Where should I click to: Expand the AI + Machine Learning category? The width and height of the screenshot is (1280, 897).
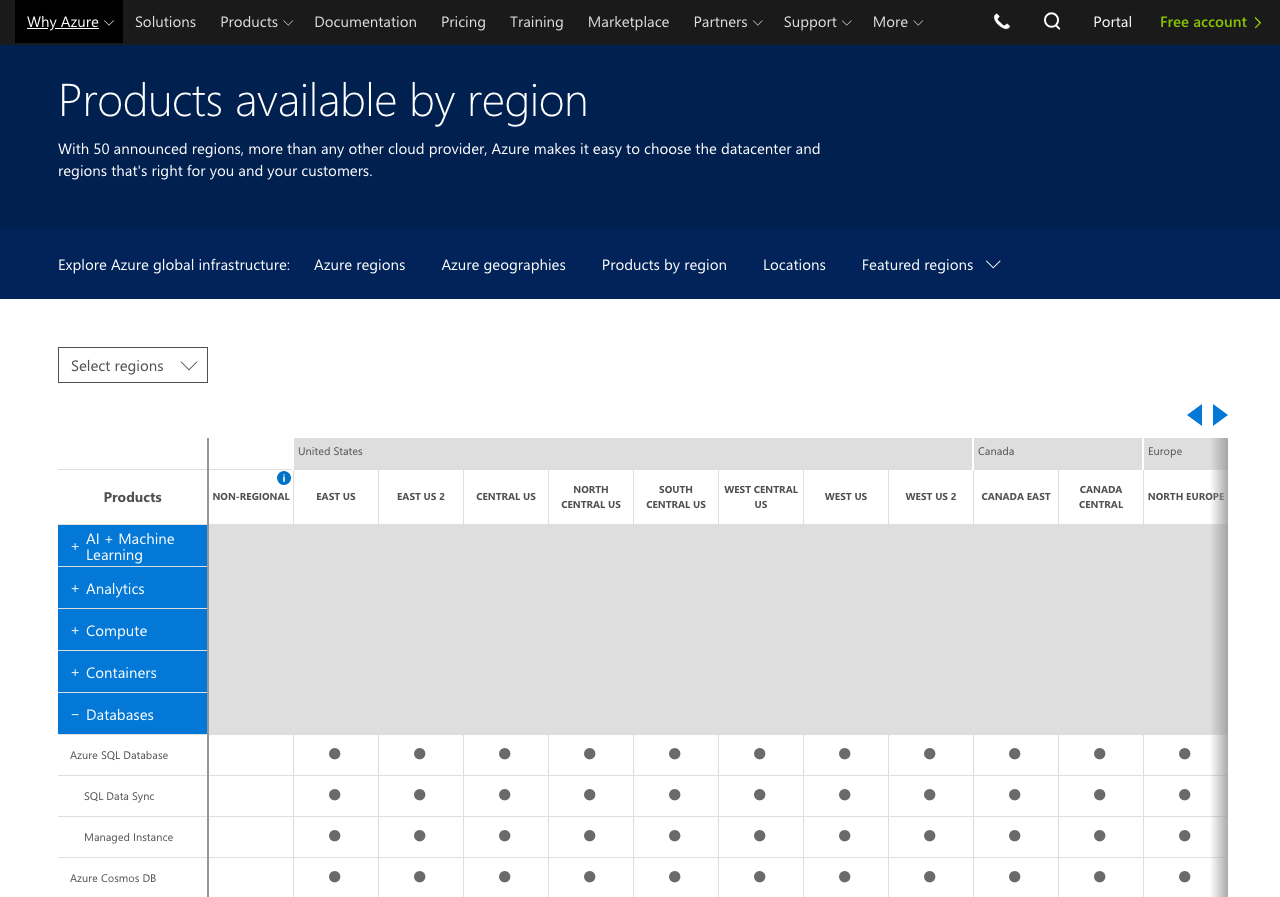(x=133, y=546)
